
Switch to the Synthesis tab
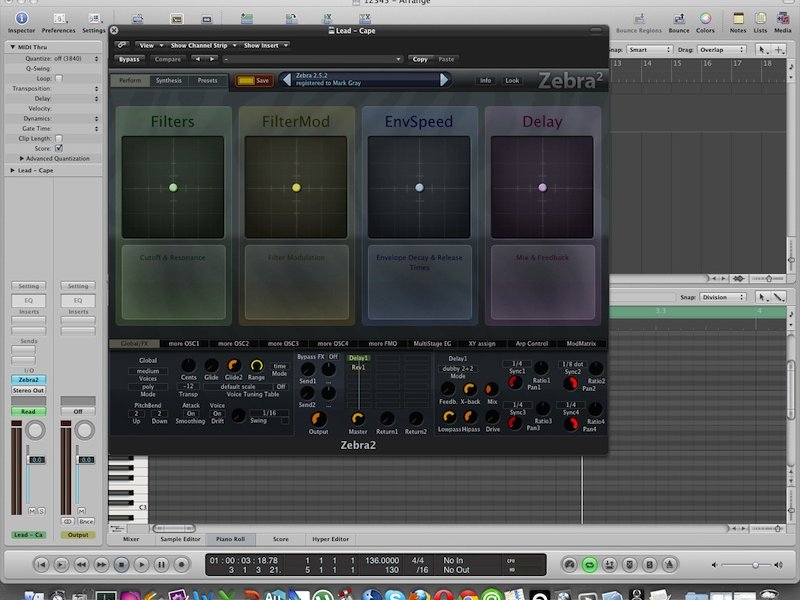click(x=169, y=81)
